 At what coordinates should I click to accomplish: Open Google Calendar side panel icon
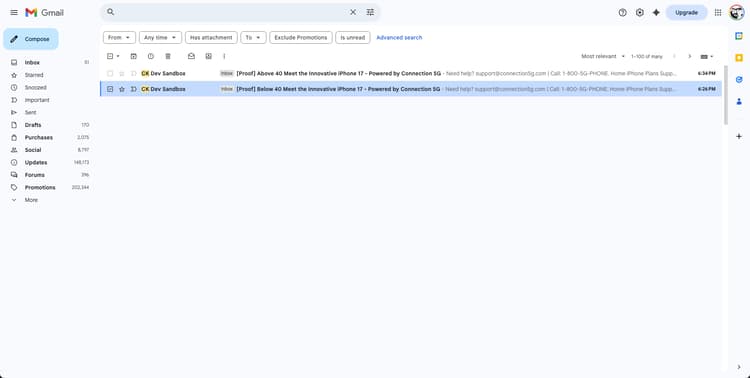[x=739, y=36]
